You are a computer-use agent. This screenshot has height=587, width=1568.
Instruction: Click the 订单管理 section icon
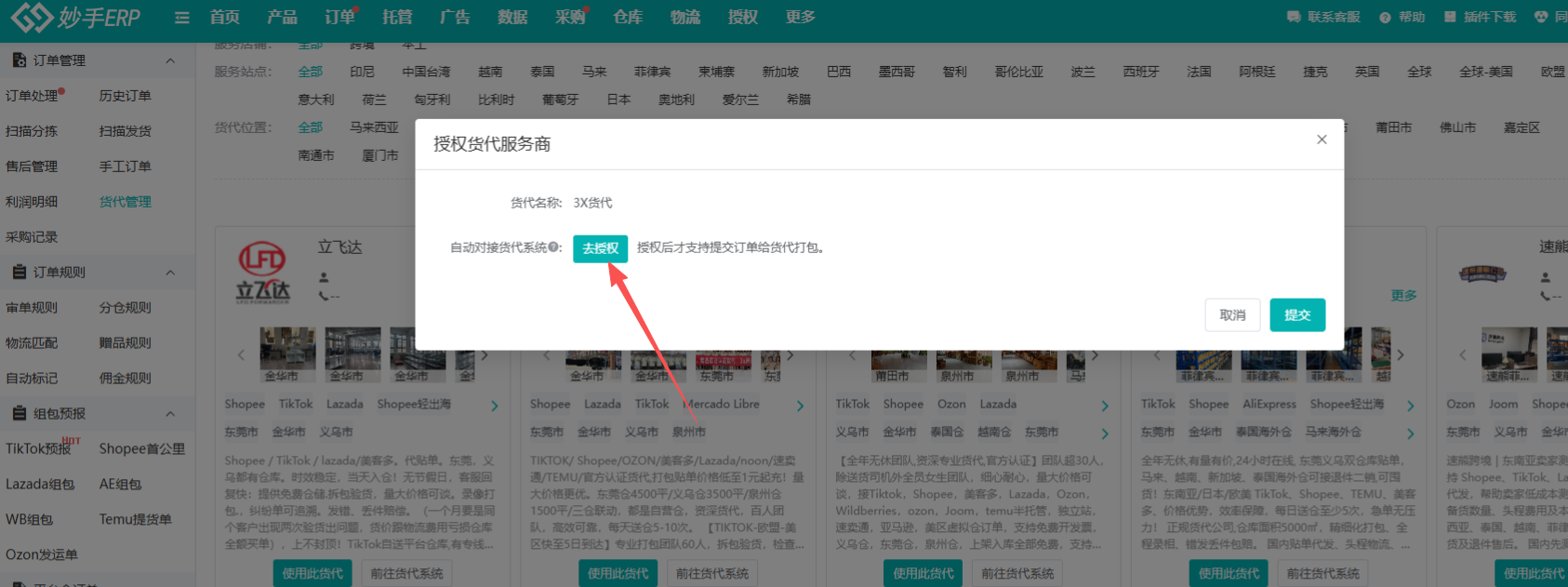coord(19,60)
